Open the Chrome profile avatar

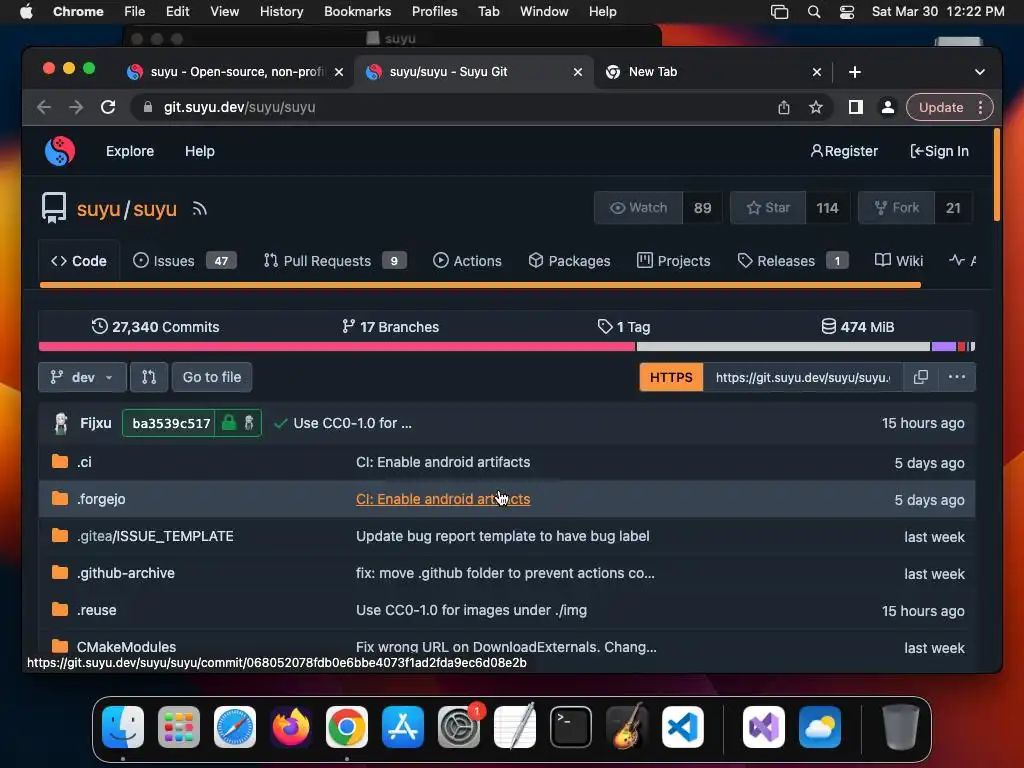coord(888,107)
